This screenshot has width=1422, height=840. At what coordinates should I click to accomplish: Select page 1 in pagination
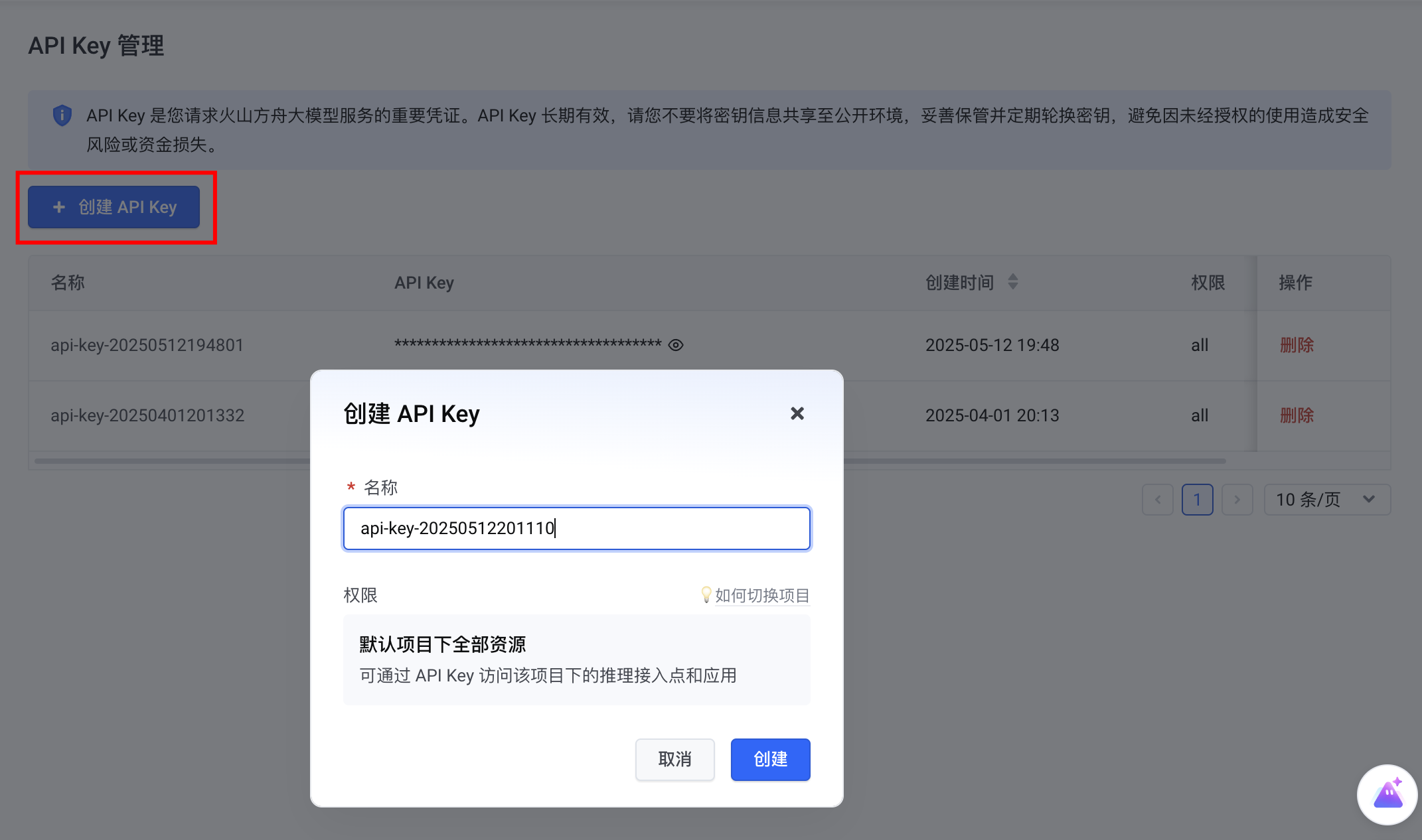[x=1197, y=500]
